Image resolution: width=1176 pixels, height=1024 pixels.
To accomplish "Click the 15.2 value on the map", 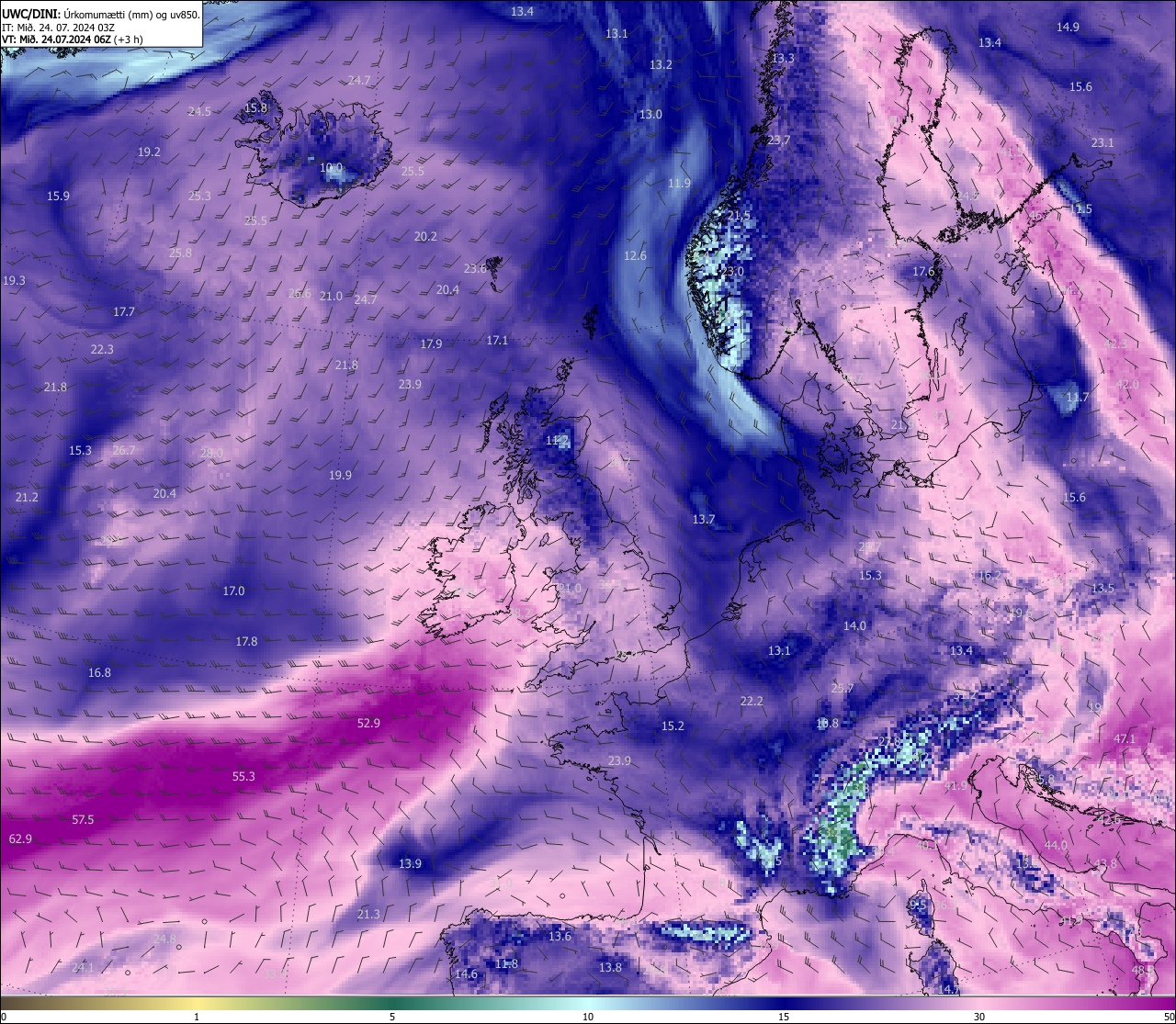I will coord(673,726).
